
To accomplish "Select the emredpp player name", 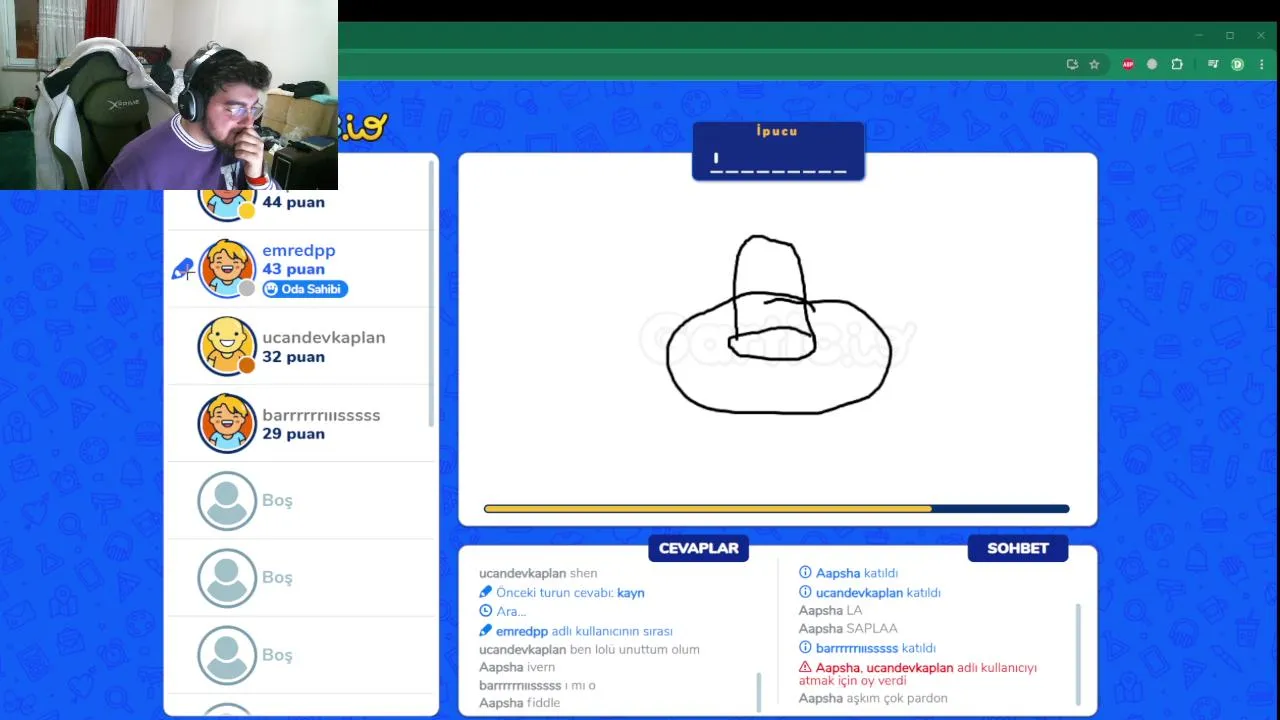I will (298, 251).
